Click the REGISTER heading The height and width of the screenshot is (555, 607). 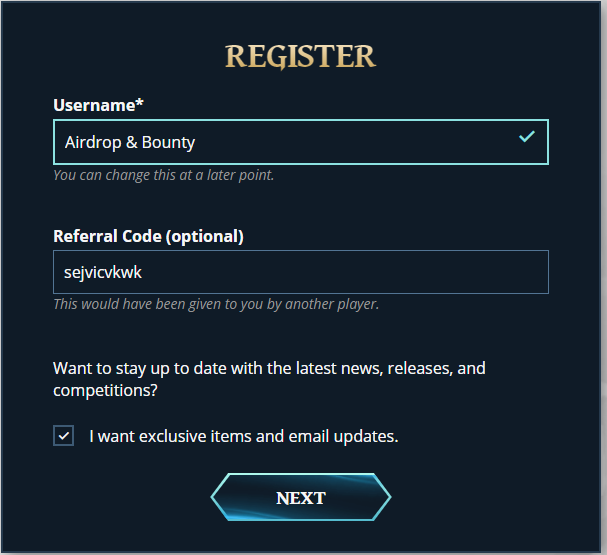click(x=300, y=56)
